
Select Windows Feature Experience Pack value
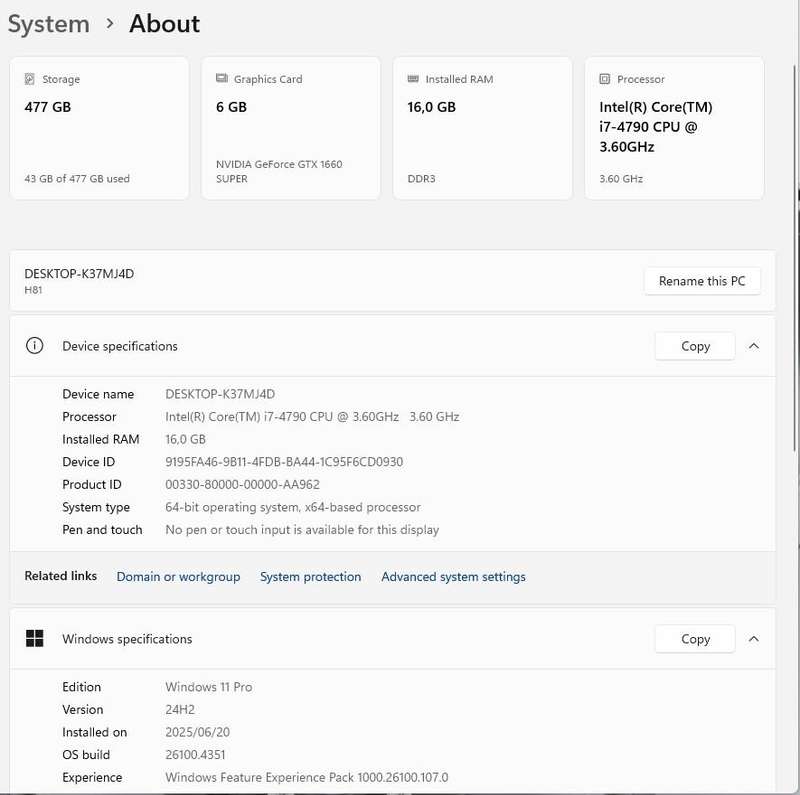pyautogui.click(x=307, y=777)
